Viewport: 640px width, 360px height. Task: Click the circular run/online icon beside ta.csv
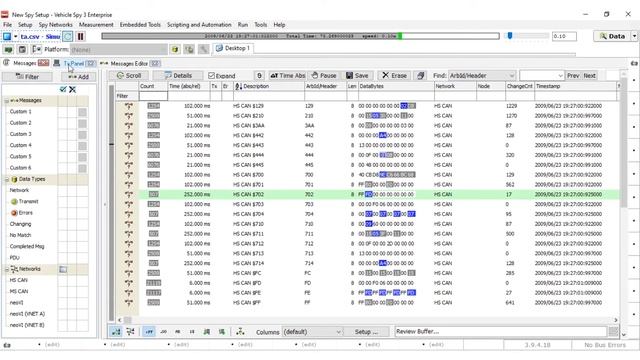point(68,36)
